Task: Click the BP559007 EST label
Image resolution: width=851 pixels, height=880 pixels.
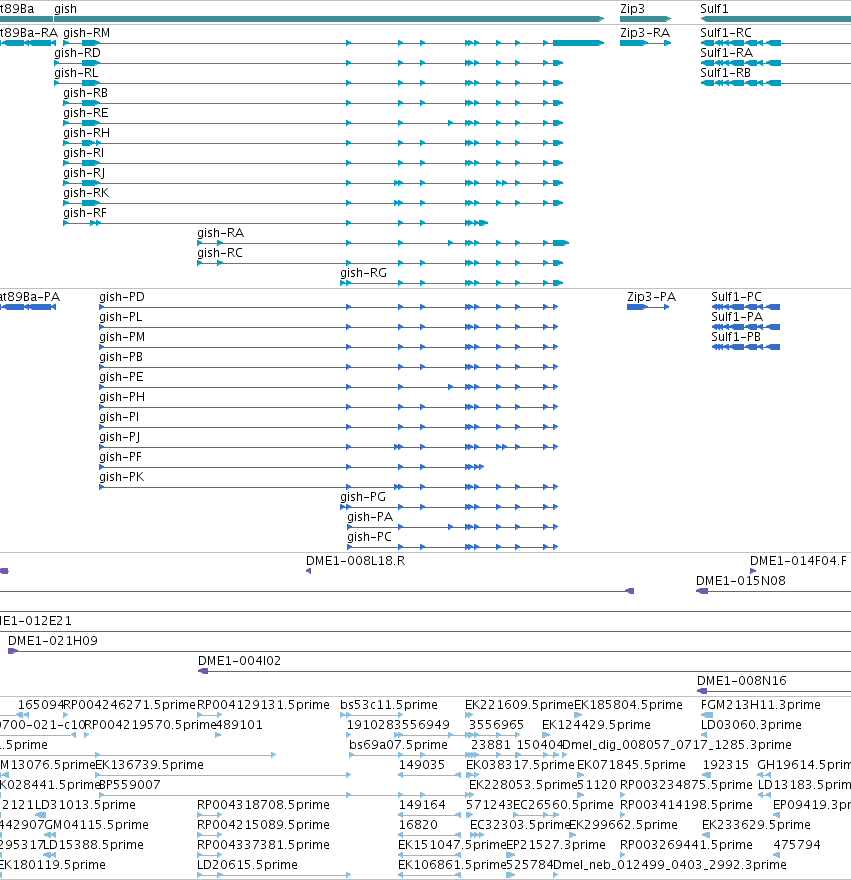Action: tap(130, 785)
